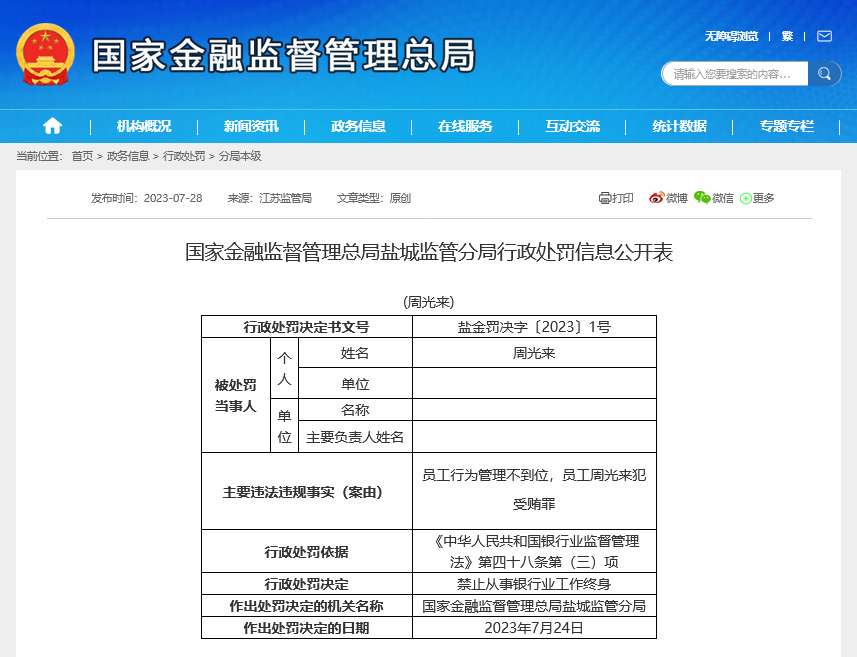Screen dimensions: 857x657
Task: Click the legal basis 银行业监督管理法 cell
Action: [534, 552]
